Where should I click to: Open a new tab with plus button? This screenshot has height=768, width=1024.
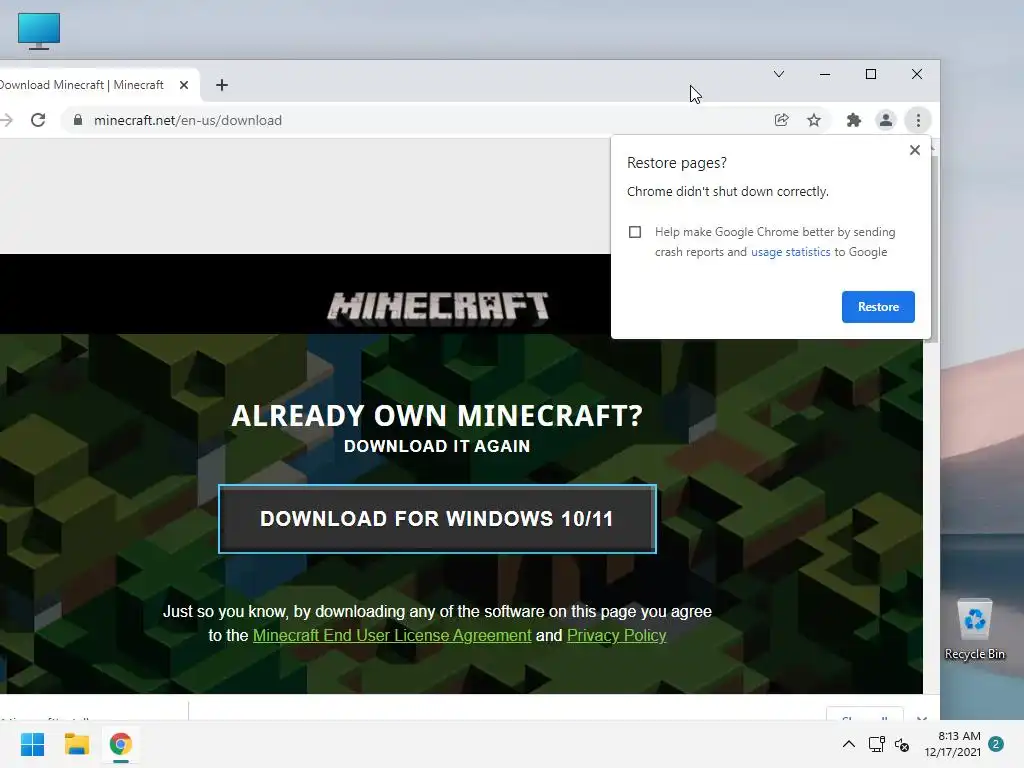[x=222, y=85]
